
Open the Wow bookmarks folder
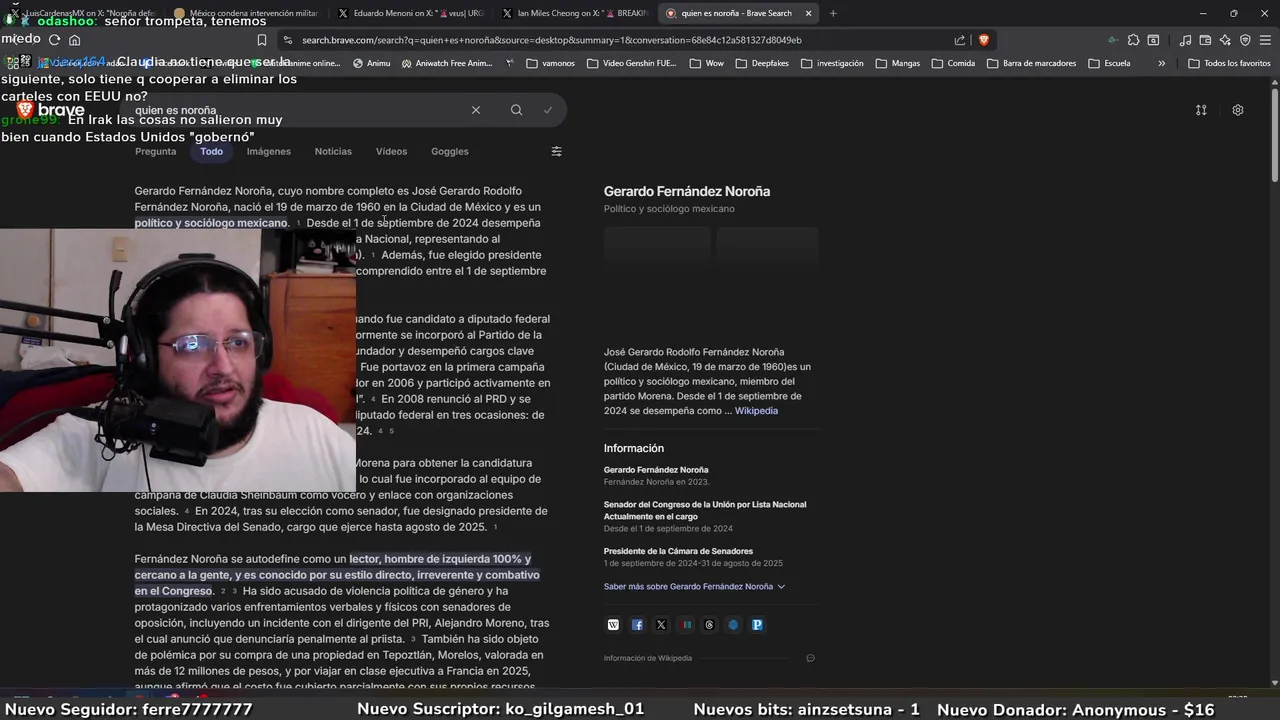[706, 63]
